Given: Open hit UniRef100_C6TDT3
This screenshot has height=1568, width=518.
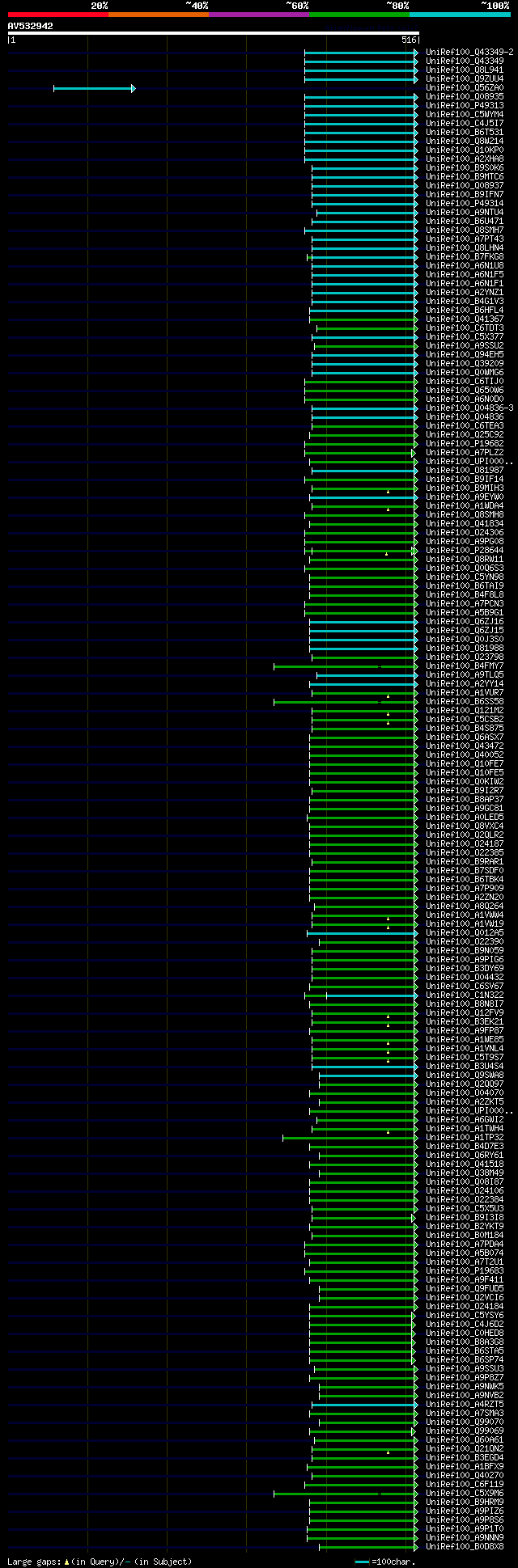Looking at the screenshot, I should click(x=465, y=328).
